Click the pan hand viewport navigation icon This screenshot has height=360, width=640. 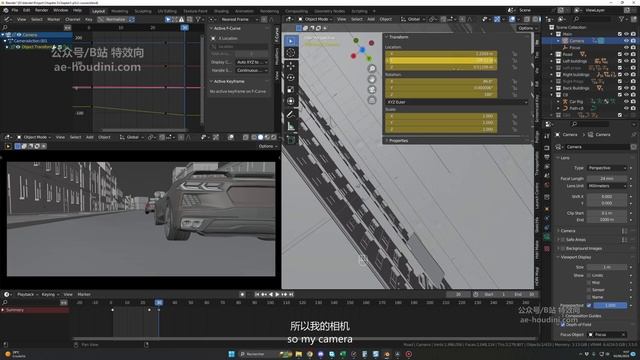click(371, 79)
